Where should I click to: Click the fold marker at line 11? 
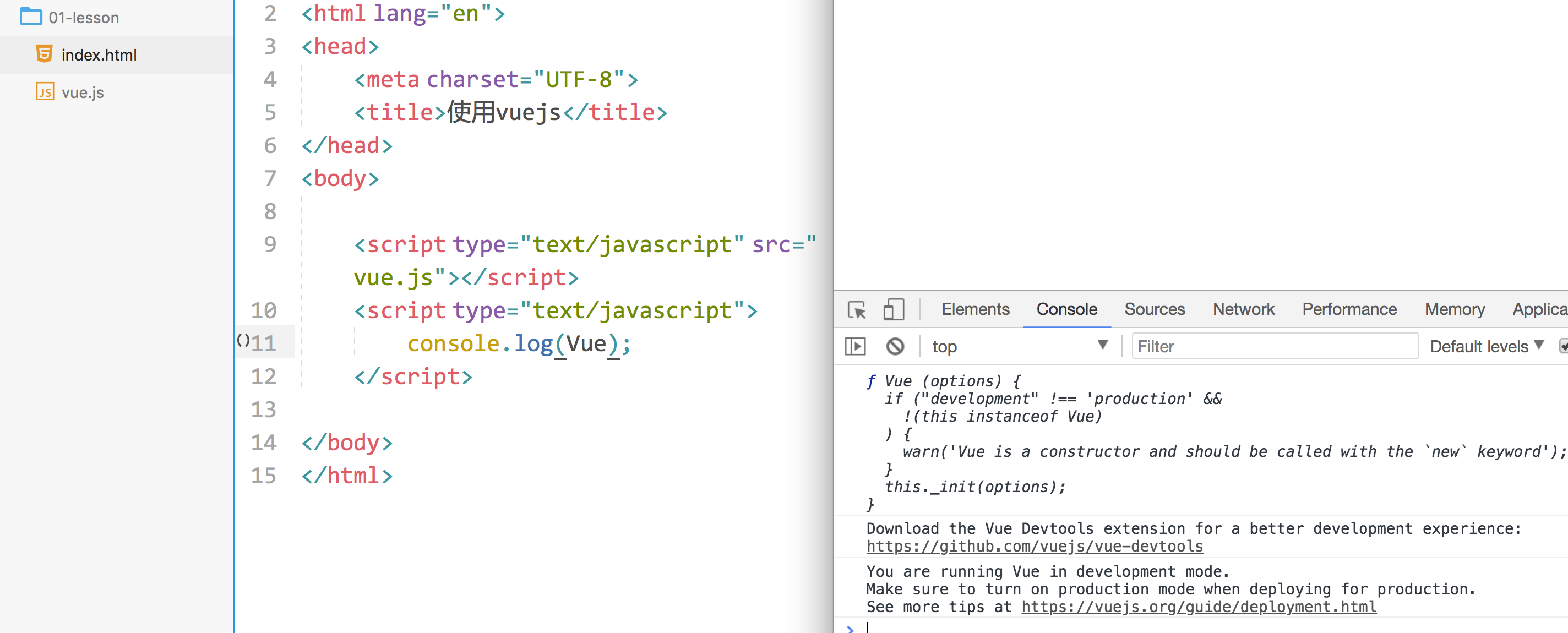243,340
